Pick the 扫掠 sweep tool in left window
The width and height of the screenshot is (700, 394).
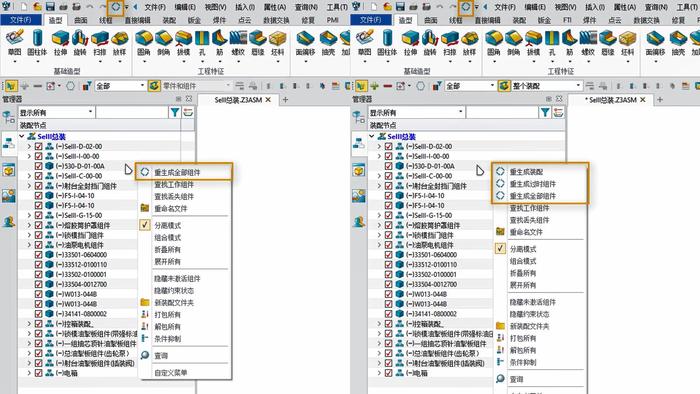100,43
